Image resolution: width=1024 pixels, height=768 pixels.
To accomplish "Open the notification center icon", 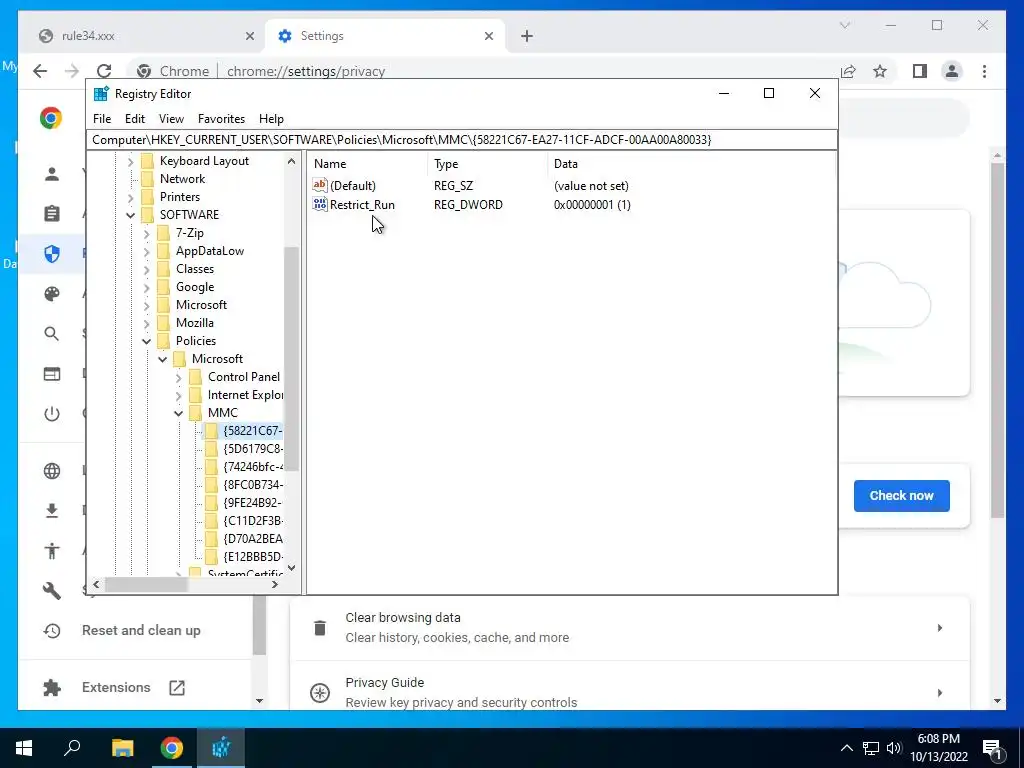I will 992,748.
